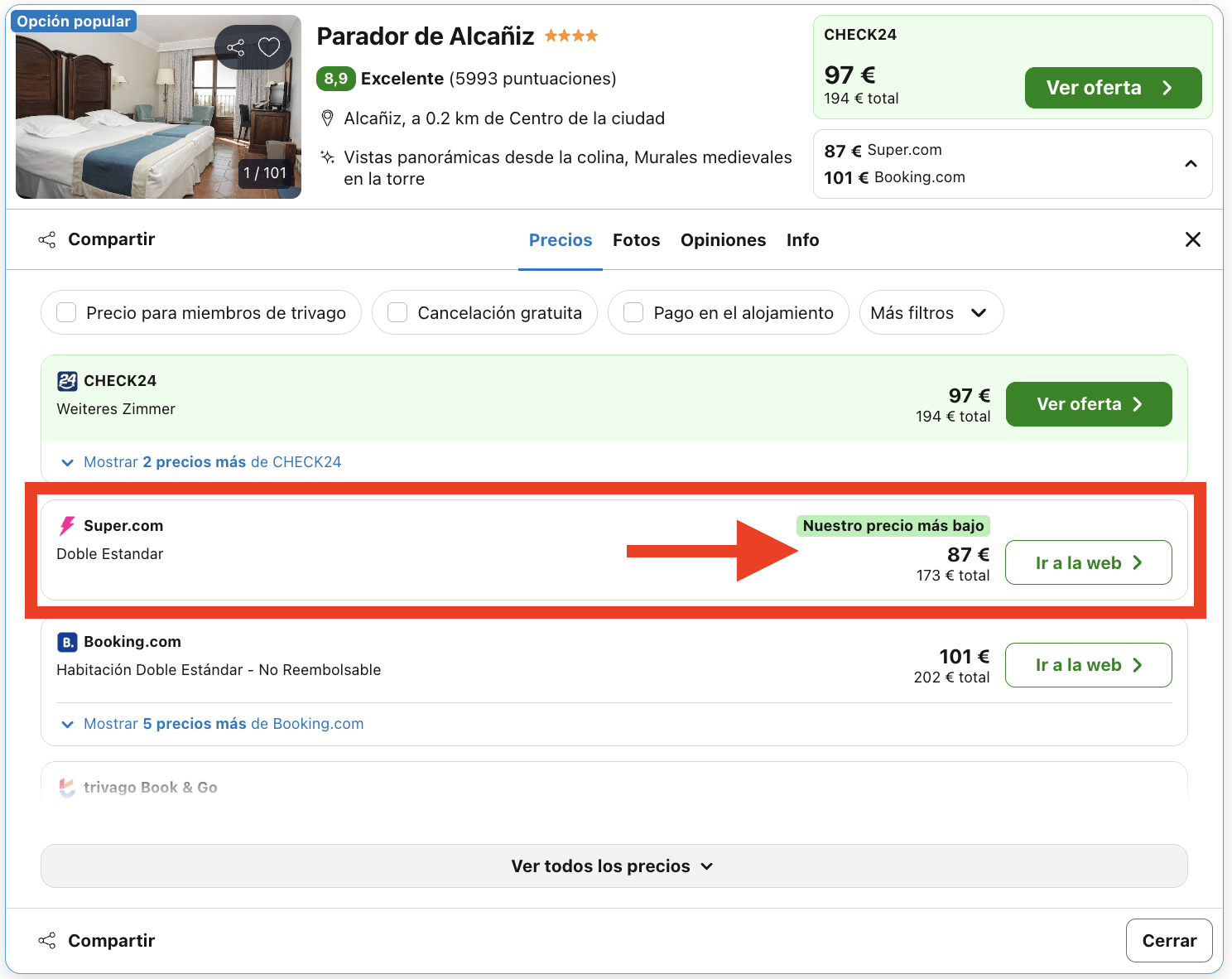Image resolution: width=1232 pixels, height=979 pixels.
Task: Click the green Ver oferta button for CHECK24
Action: point(1088,404)
